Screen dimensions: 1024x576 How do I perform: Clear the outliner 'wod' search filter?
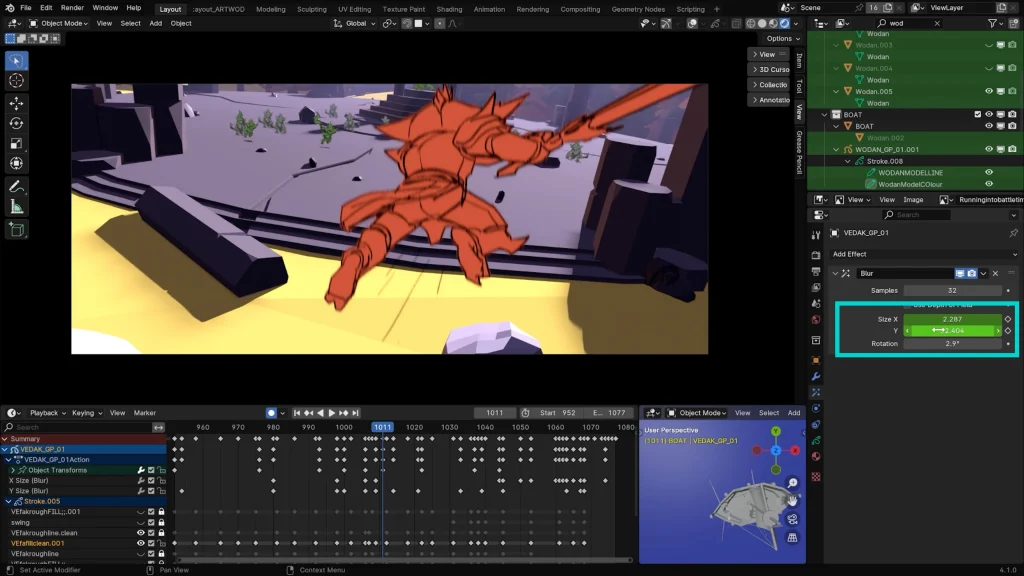pos(937,23)
